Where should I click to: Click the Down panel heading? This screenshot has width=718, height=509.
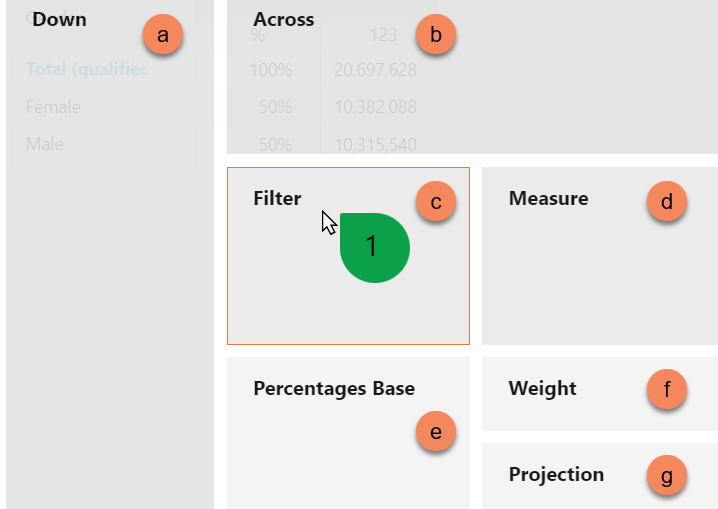coord(59,19)
